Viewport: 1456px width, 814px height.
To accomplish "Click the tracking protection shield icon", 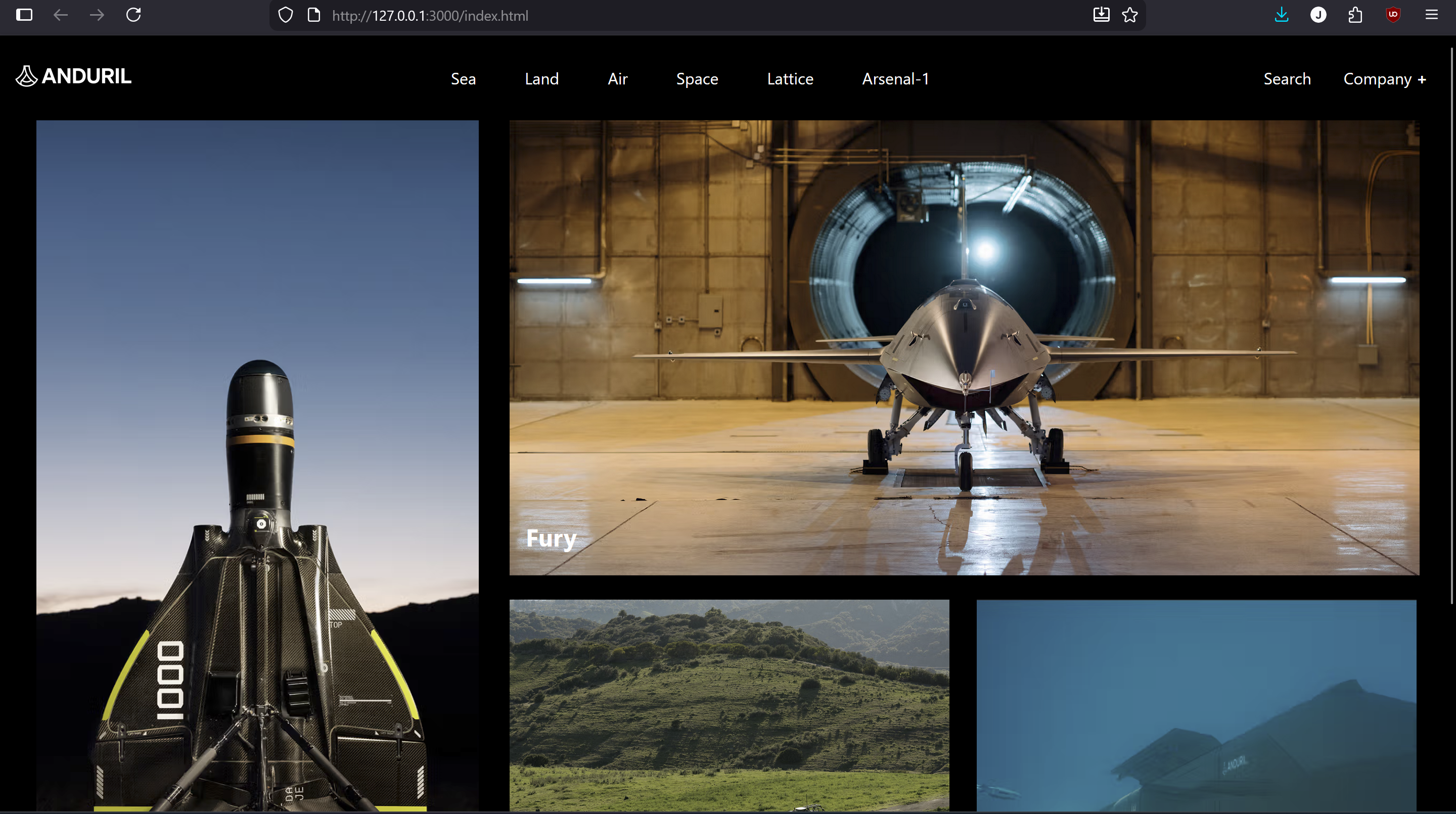I will [286, 15].
